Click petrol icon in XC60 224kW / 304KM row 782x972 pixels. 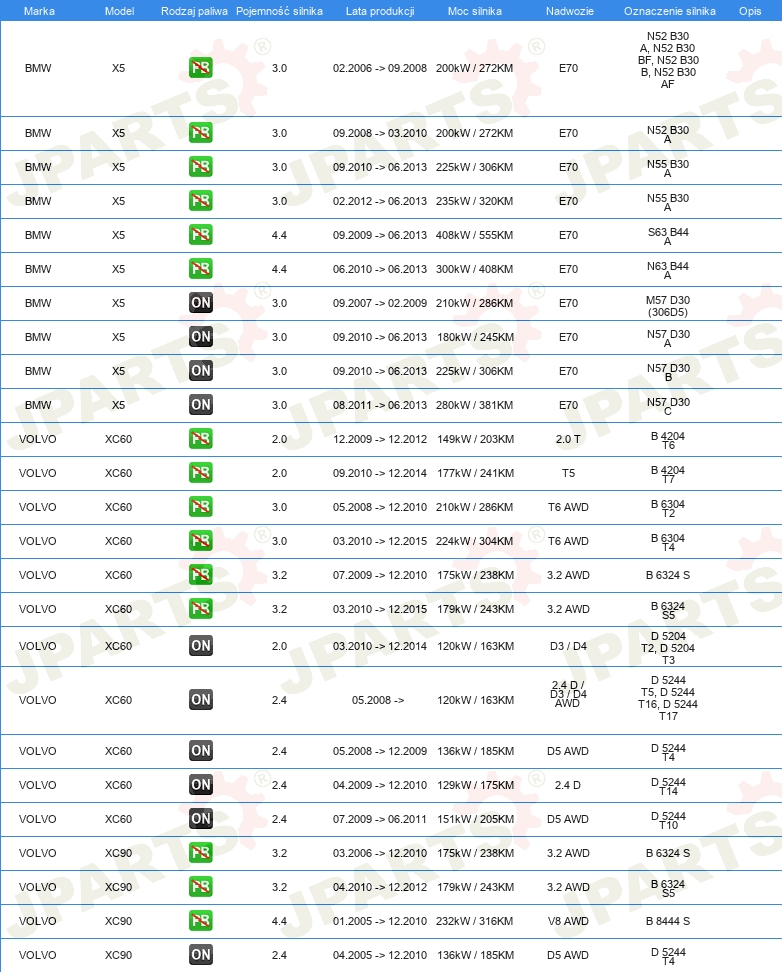tap(200, 541)
